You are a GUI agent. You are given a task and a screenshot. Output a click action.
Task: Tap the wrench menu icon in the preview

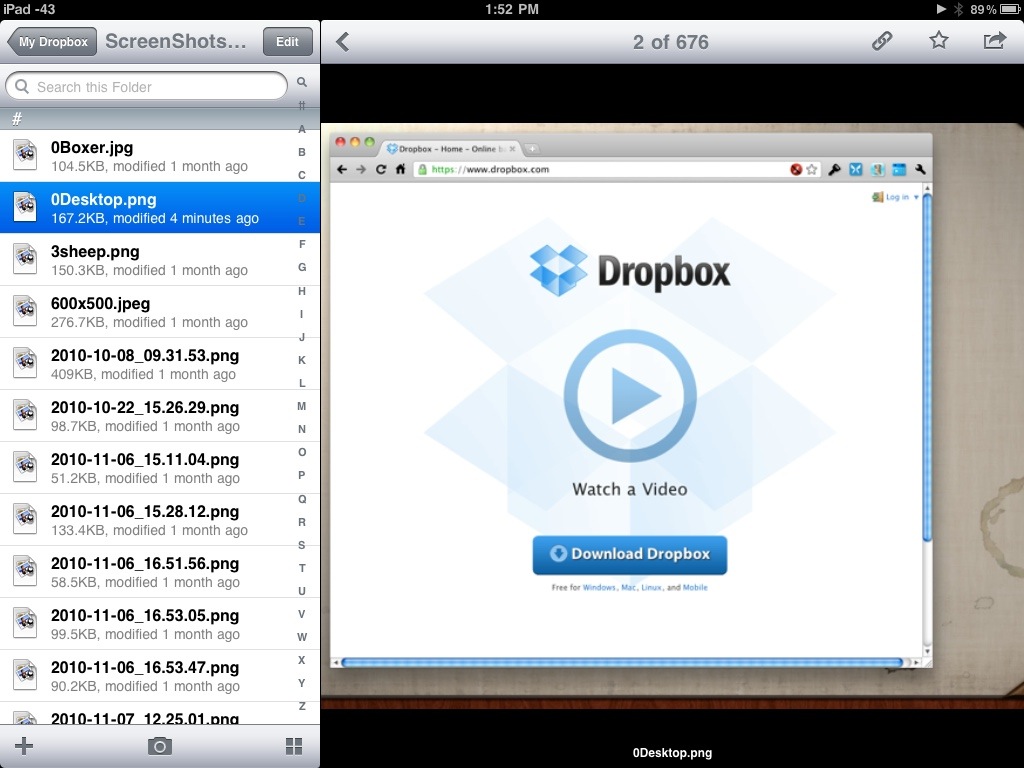[920, 170]
